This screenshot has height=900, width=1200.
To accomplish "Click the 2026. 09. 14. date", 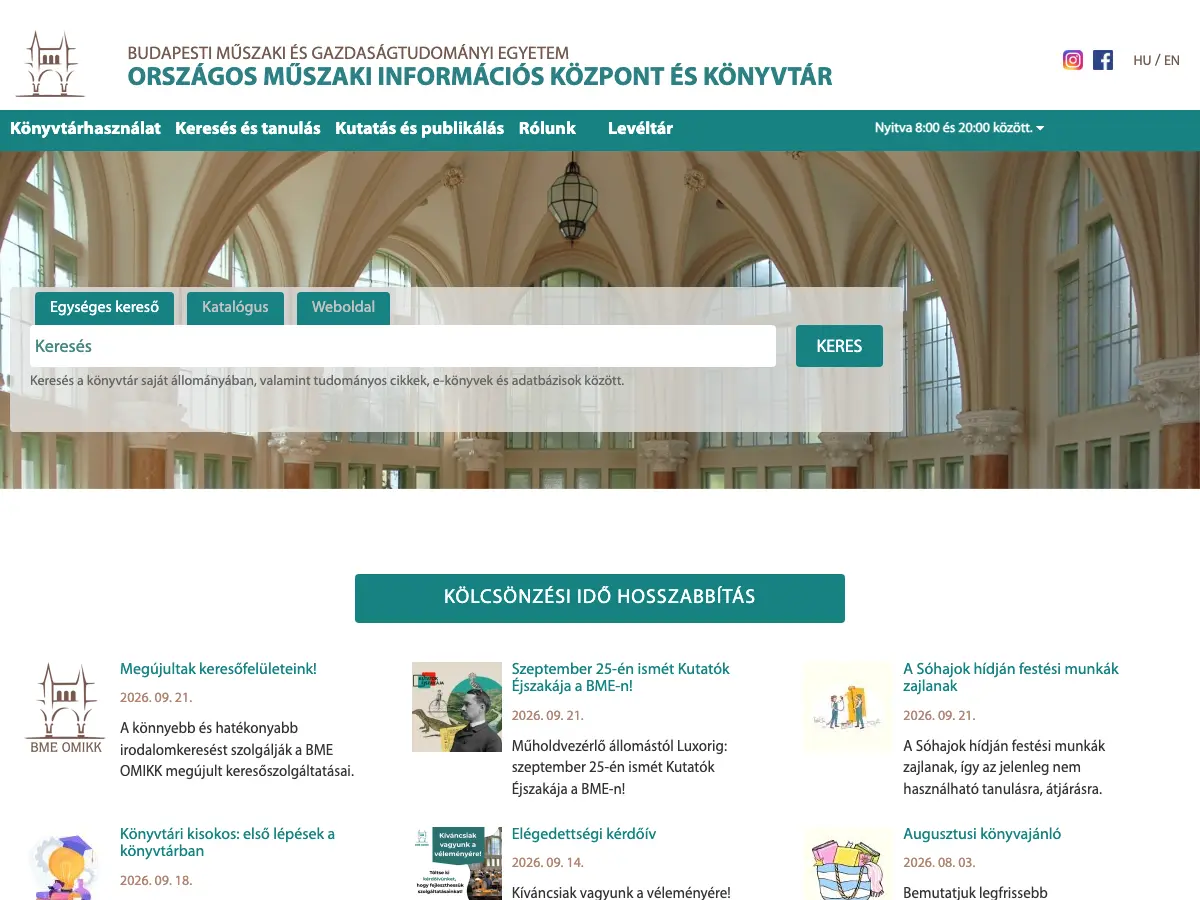I will (x=548, y=862).
